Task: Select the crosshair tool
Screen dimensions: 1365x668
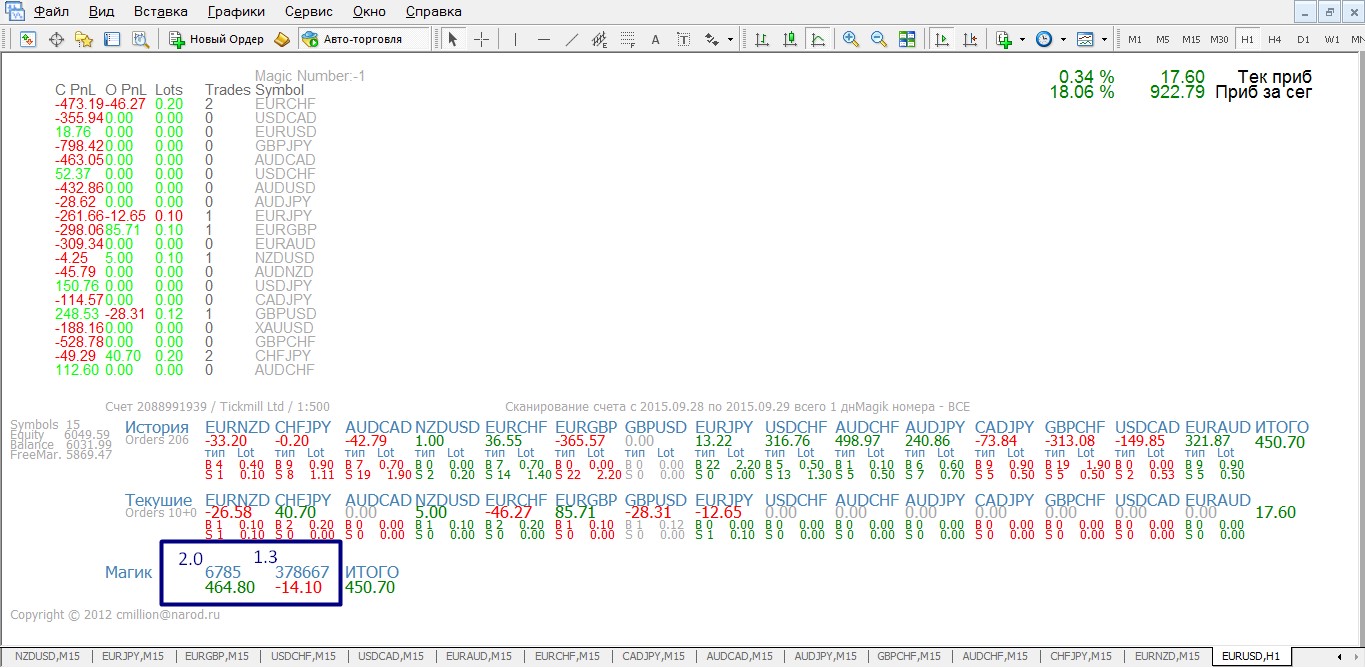Action: [x=481, y=39]
